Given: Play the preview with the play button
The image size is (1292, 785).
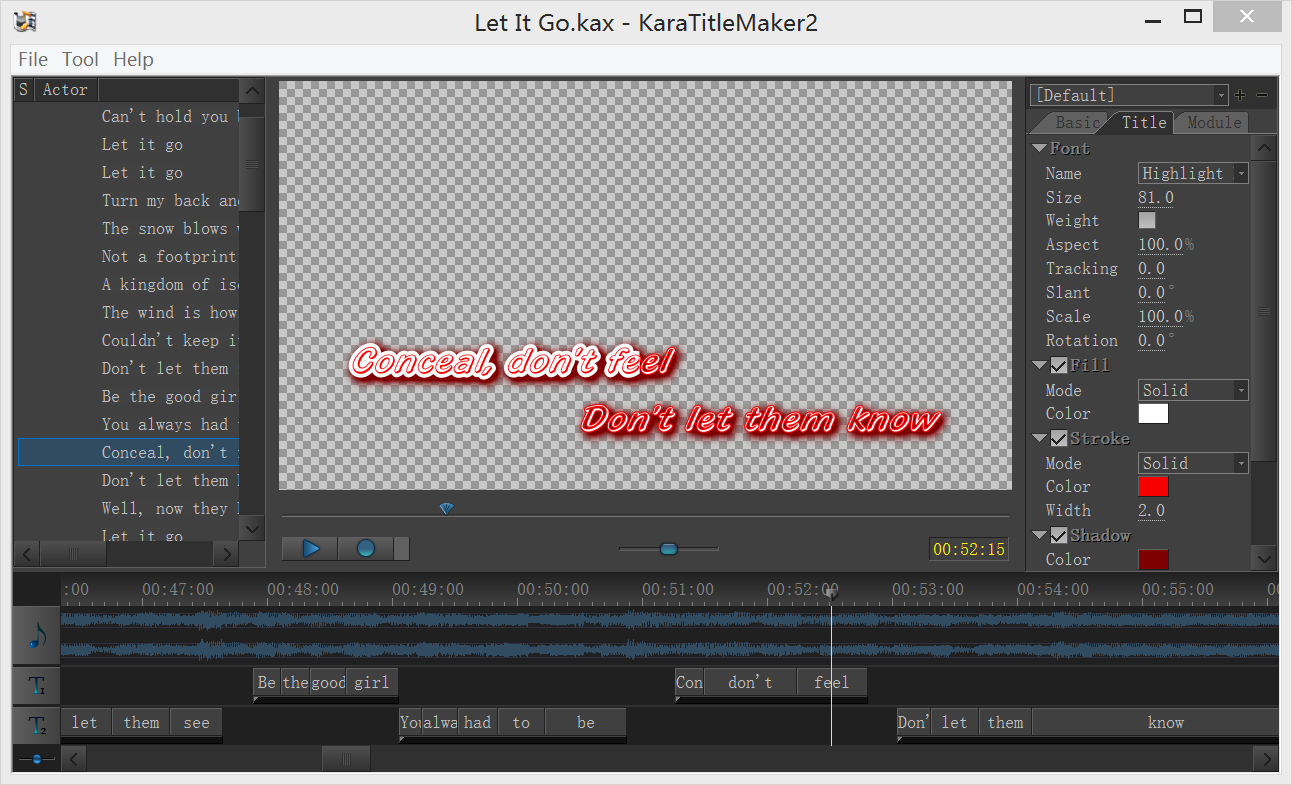Looking at the screenshot, I should coord(310,548).
